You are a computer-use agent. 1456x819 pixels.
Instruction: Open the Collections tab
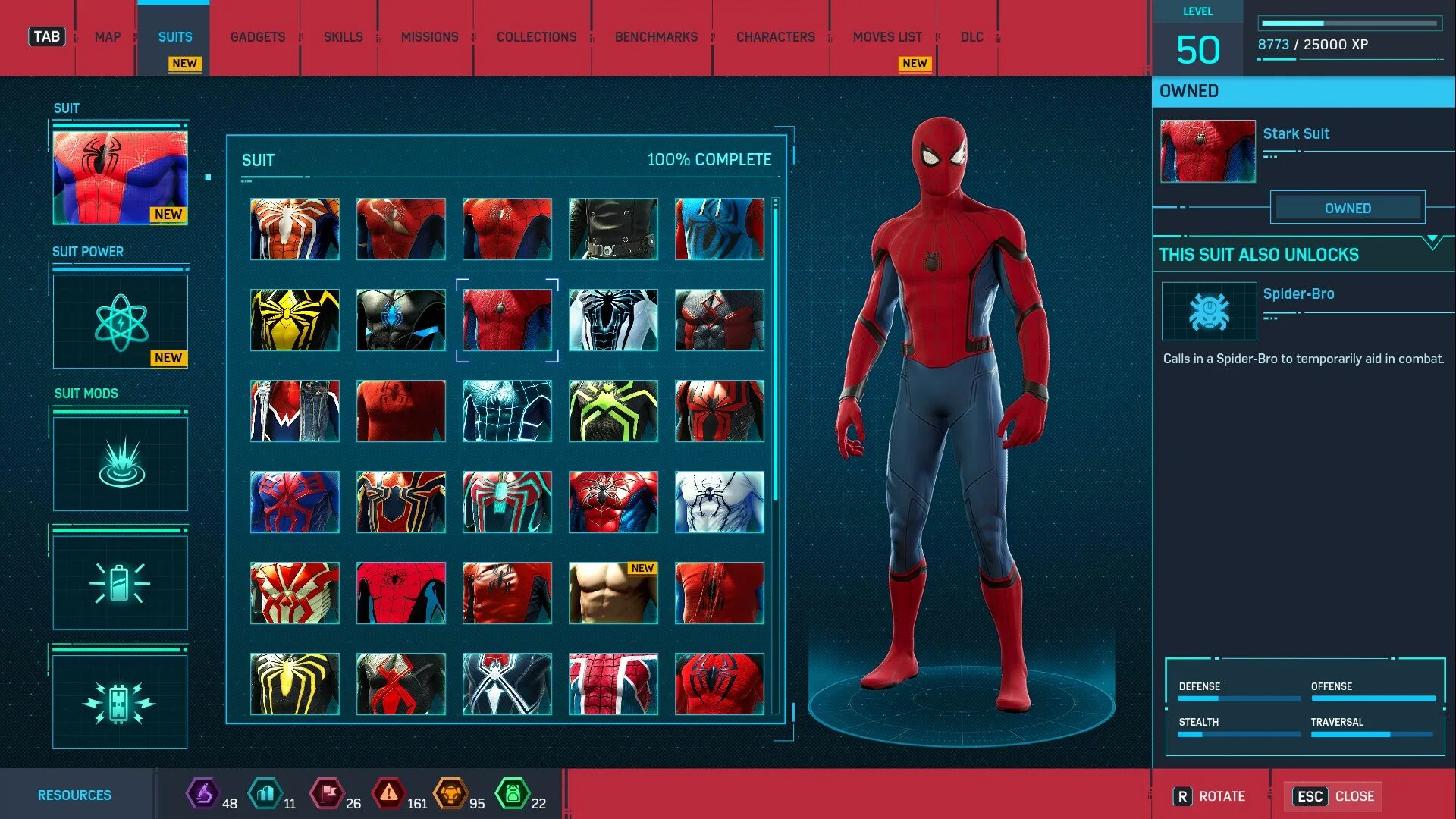pyautogui.click(x=536, y=36)
